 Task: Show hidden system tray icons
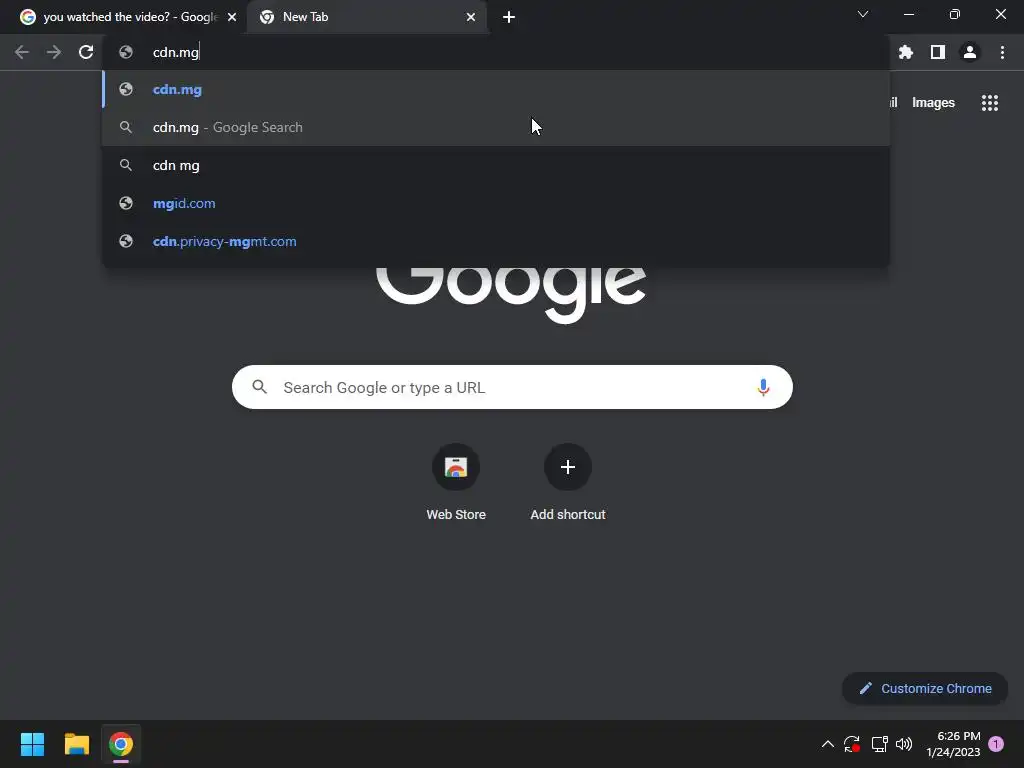click(827, 744)
